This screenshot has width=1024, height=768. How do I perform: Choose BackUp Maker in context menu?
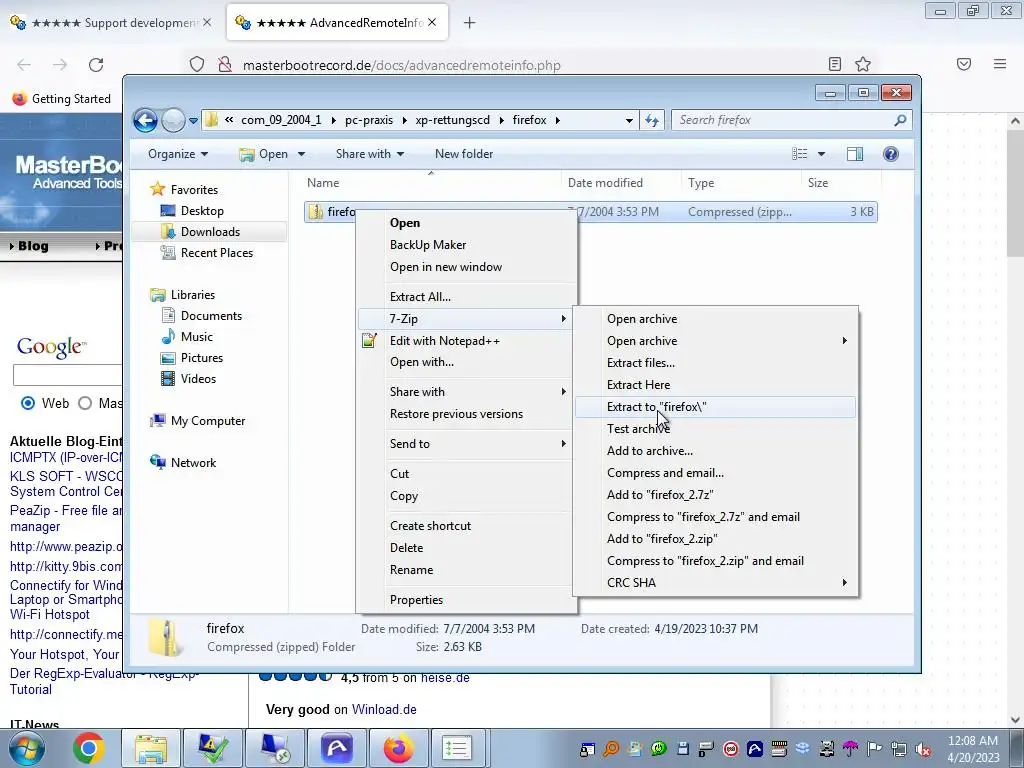(467, 245)
